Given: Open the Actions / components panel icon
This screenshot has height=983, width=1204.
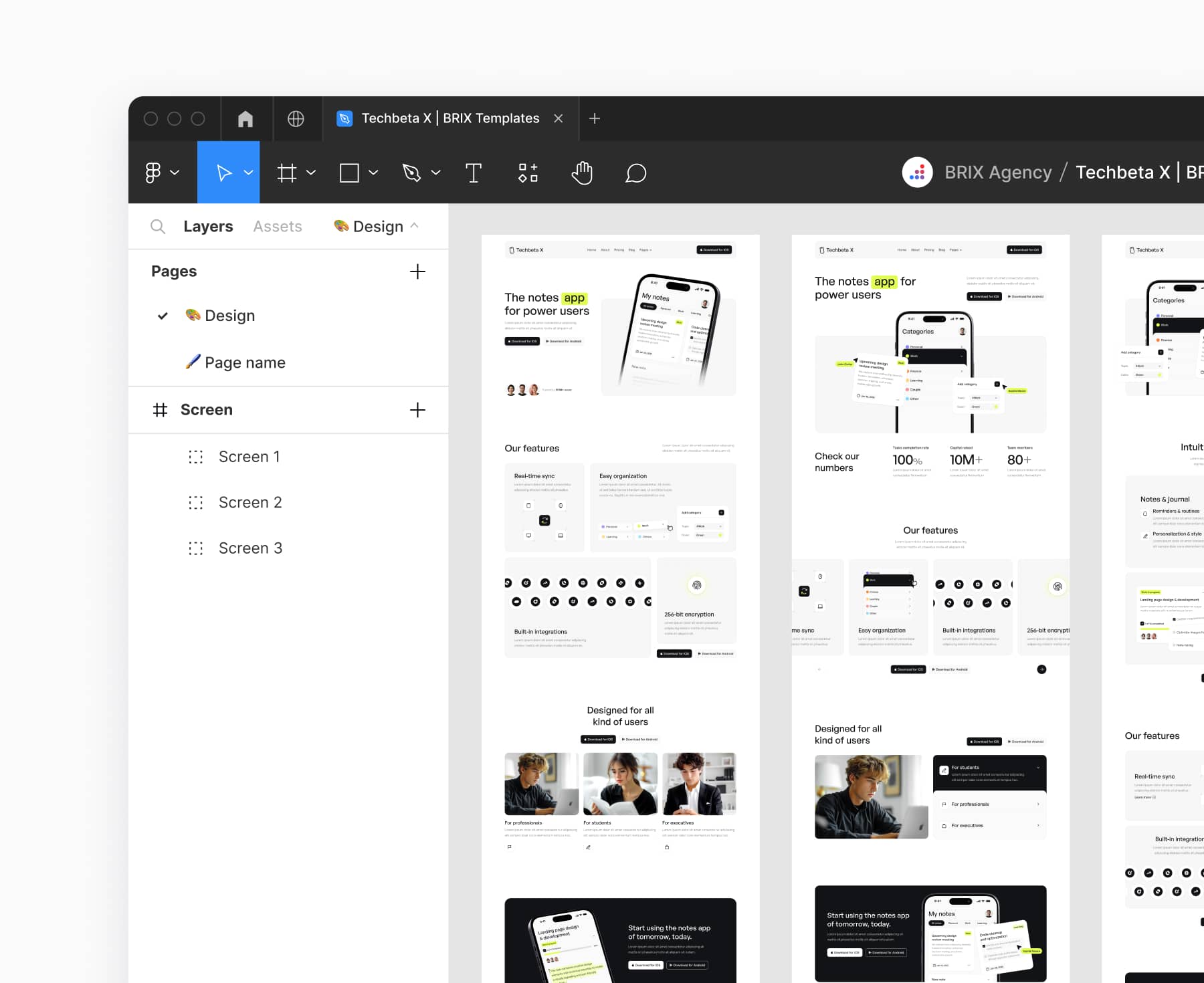Looking at the screenshot, I should [528, 173].
